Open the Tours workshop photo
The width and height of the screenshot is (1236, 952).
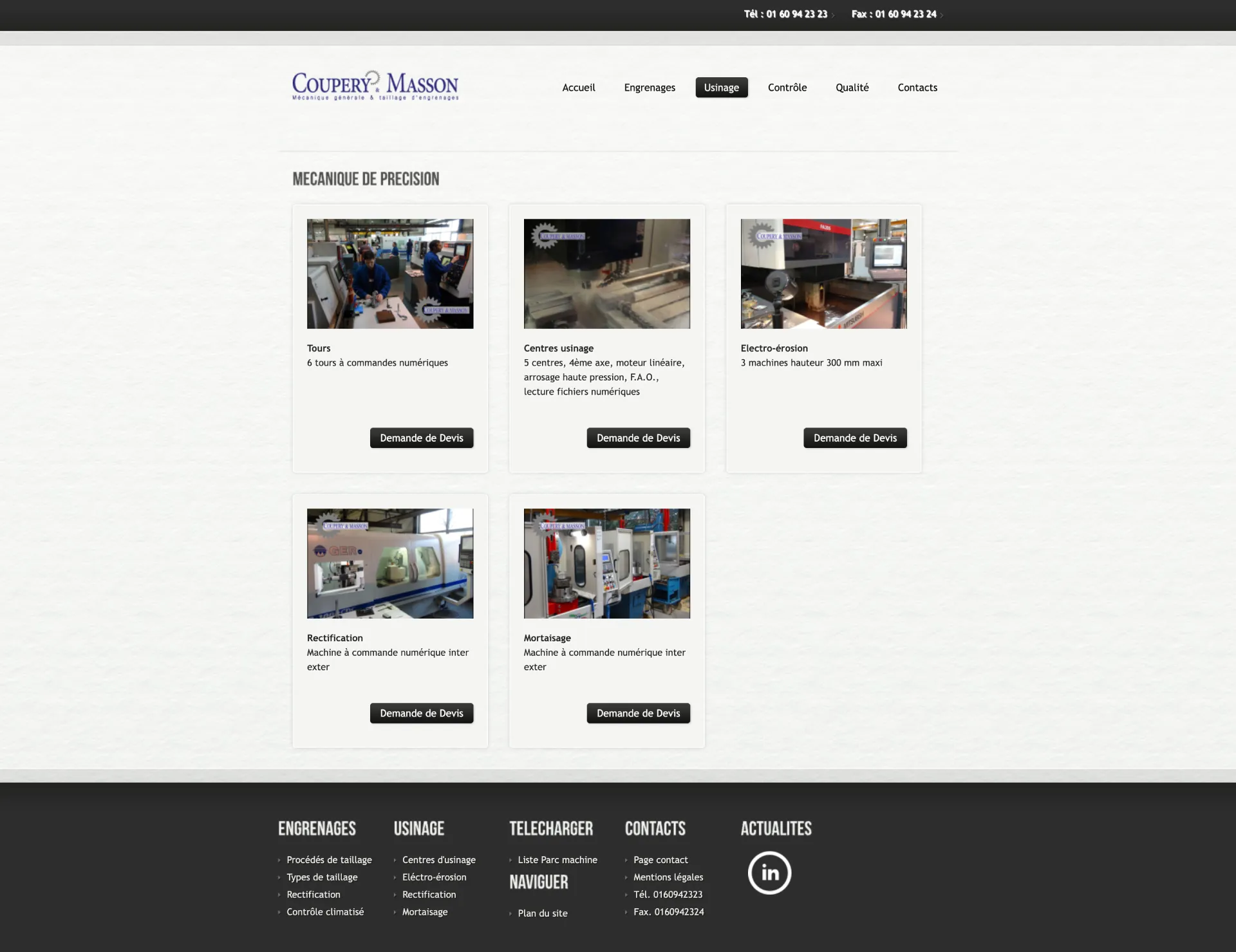390,274
